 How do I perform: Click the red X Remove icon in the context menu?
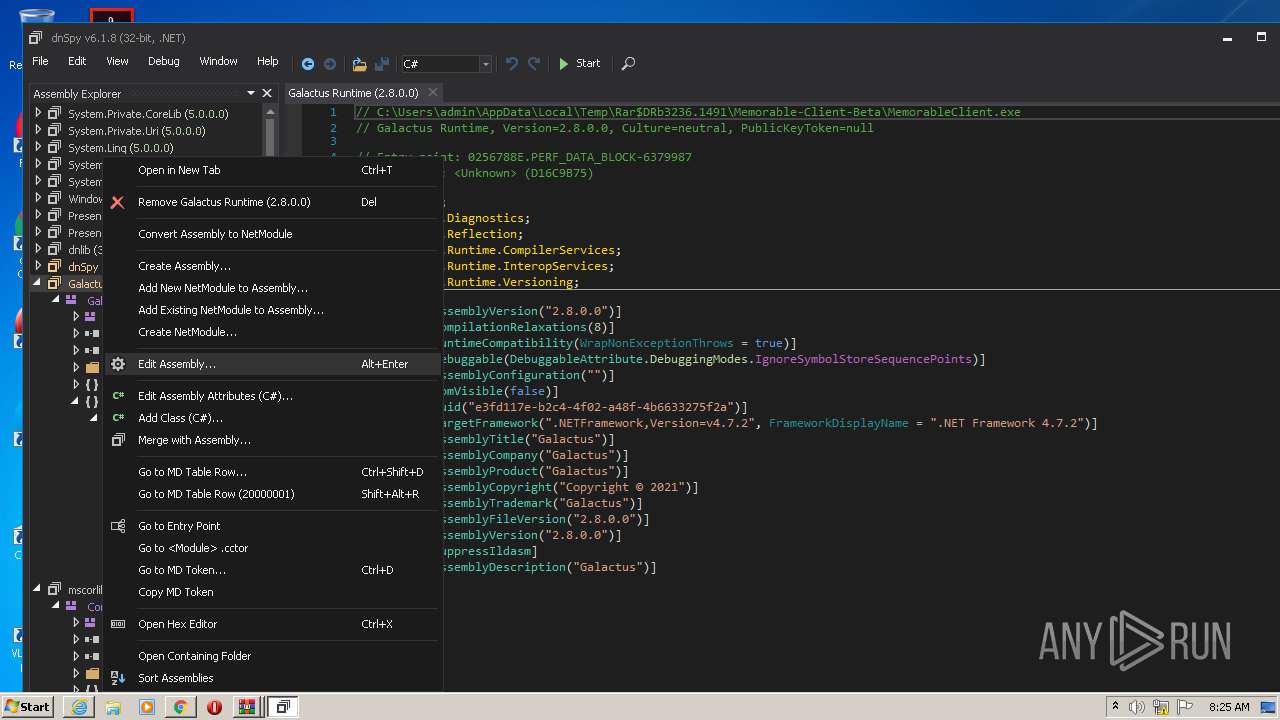[117, 202]
